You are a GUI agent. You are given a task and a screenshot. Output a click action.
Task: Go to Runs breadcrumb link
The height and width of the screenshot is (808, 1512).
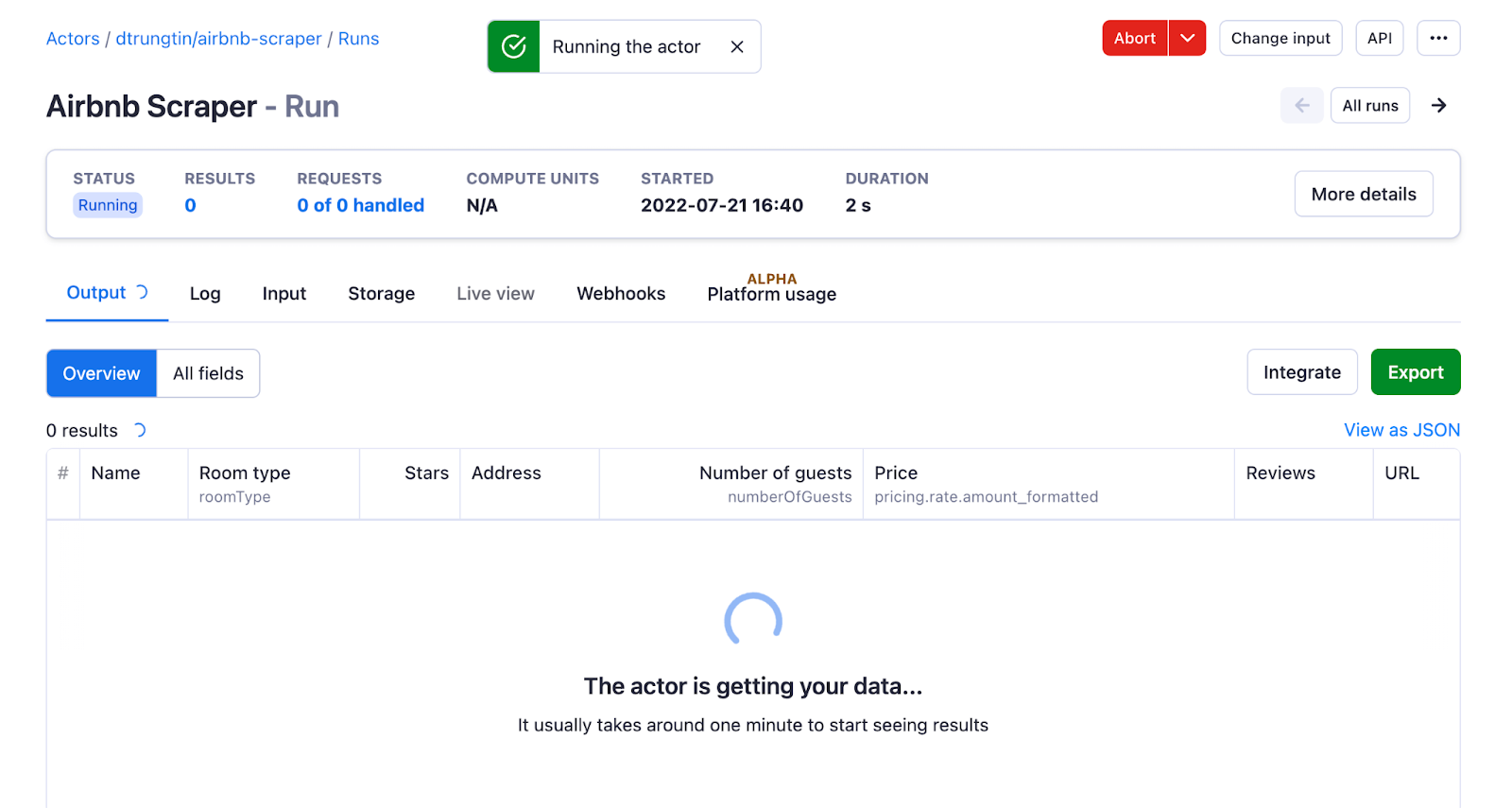[359, 39]
